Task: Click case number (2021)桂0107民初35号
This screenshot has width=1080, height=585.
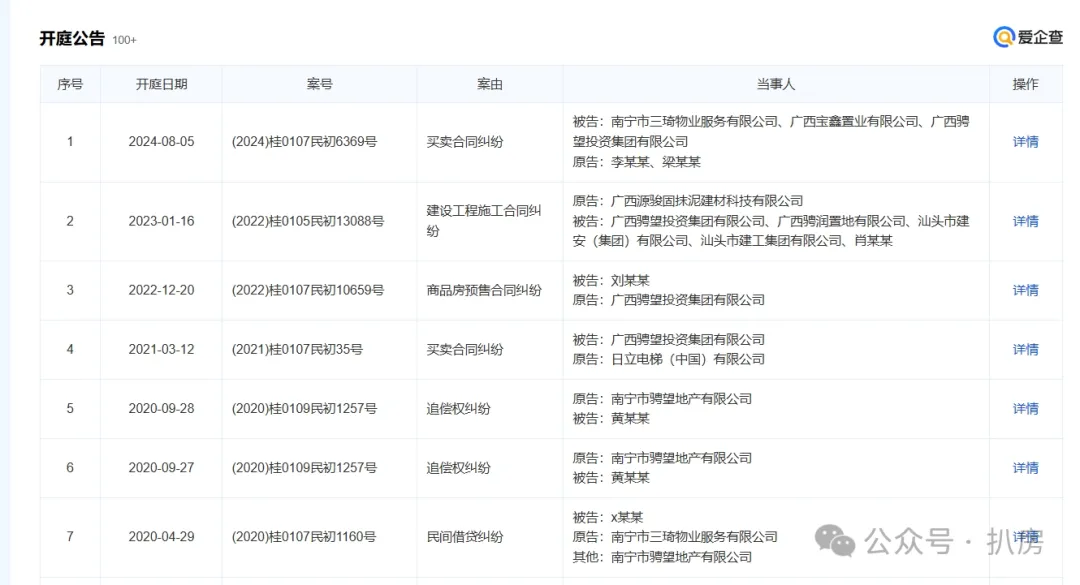Action: (x=297, y=349)
